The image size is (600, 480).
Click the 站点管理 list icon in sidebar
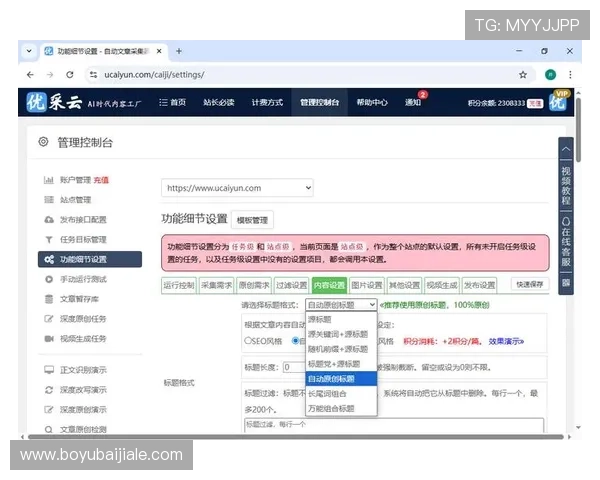tap(49, 200)
